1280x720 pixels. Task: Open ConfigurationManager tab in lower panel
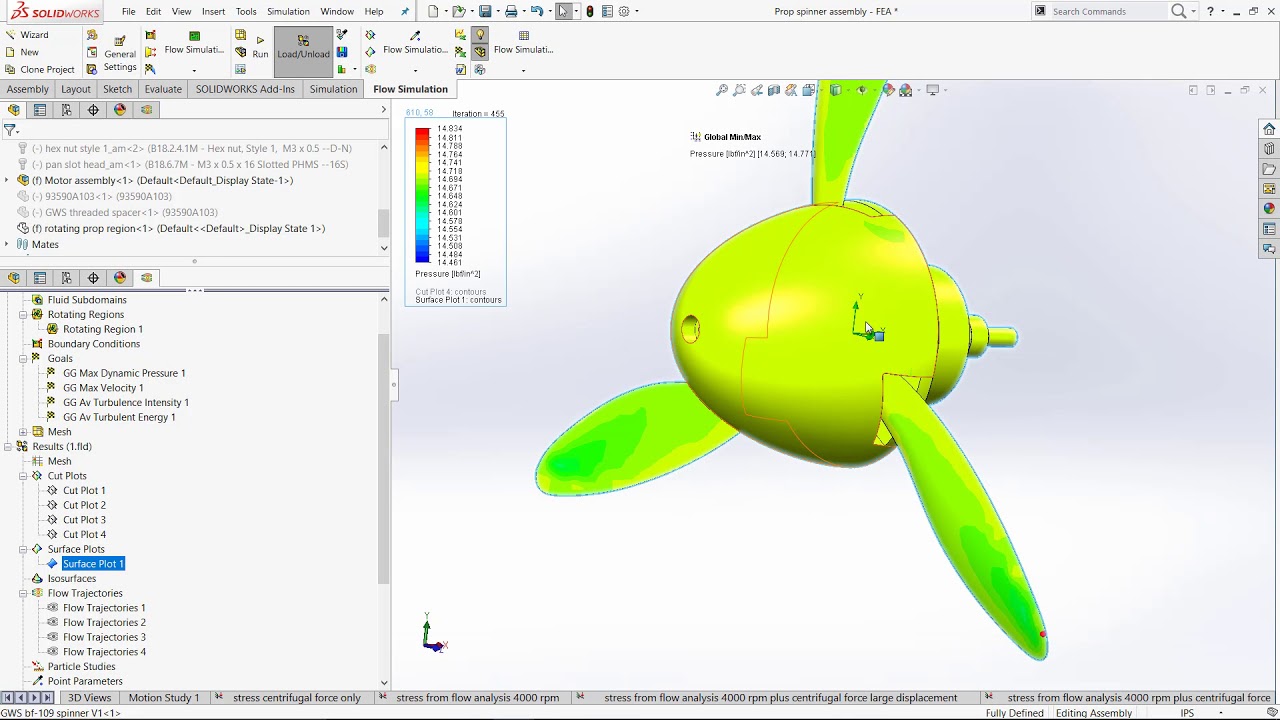67,278
